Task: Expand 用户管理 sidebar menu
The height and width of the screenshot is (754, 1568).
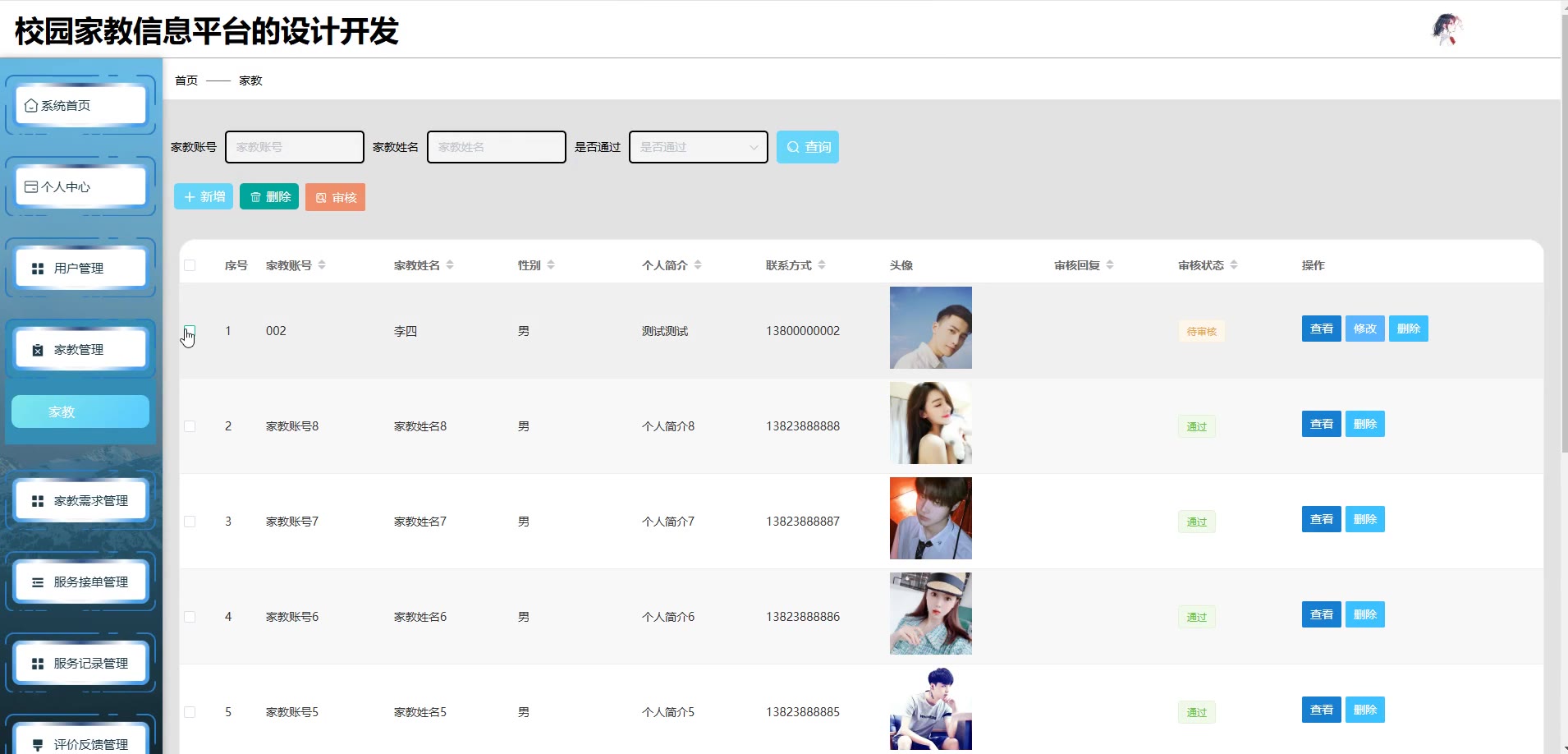Action: coord(80,268)
